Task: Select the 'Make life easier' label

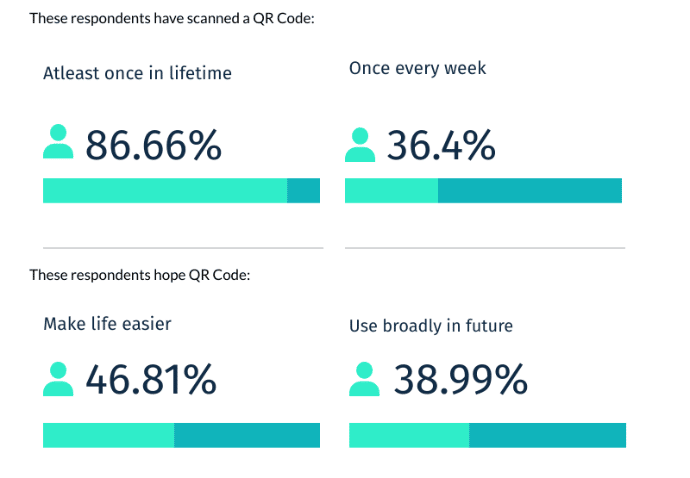Action: click(x=108, y=323)
